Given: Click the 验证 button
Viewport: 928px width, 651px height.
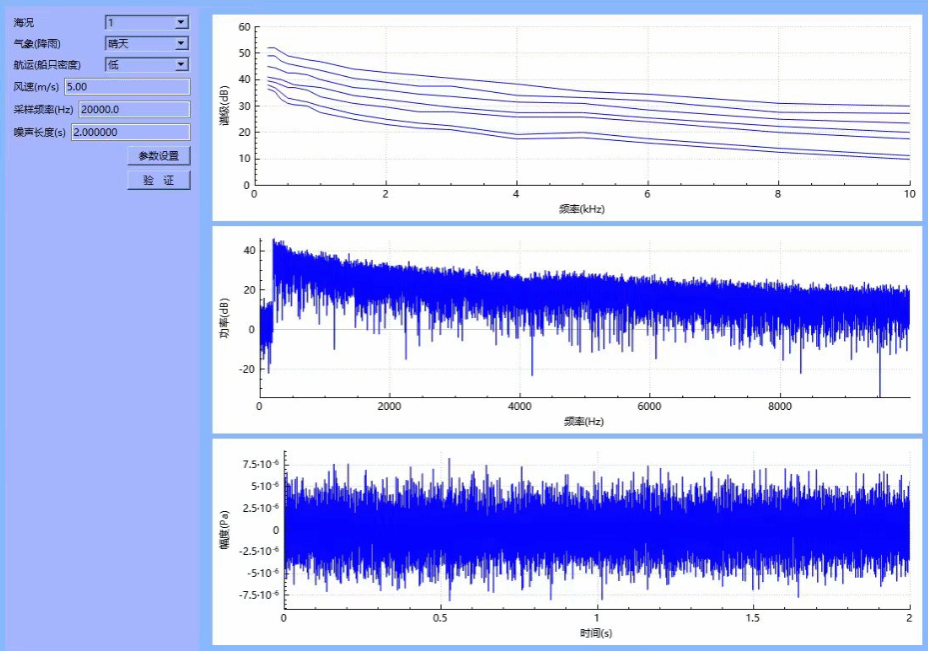Looking at the screenshot, I should click(x=158, y=180).
